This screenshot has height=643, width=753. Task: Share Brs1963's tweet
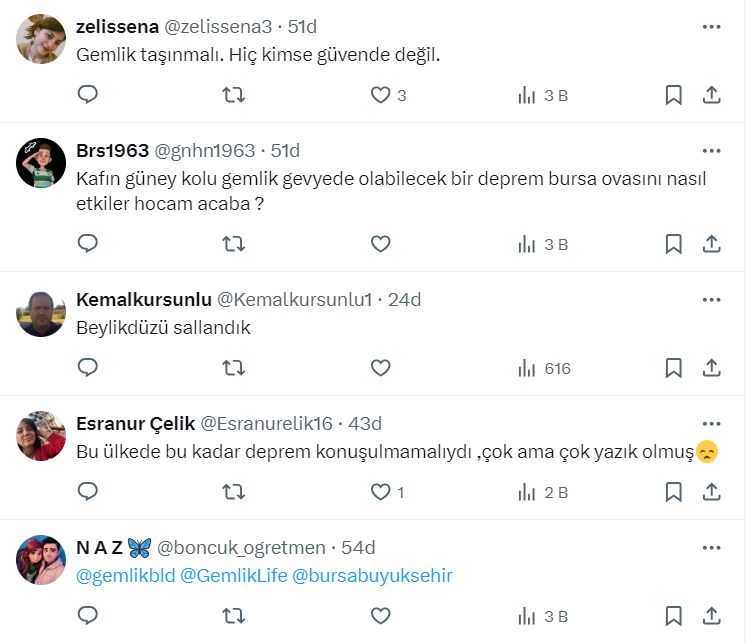point(711,243)
